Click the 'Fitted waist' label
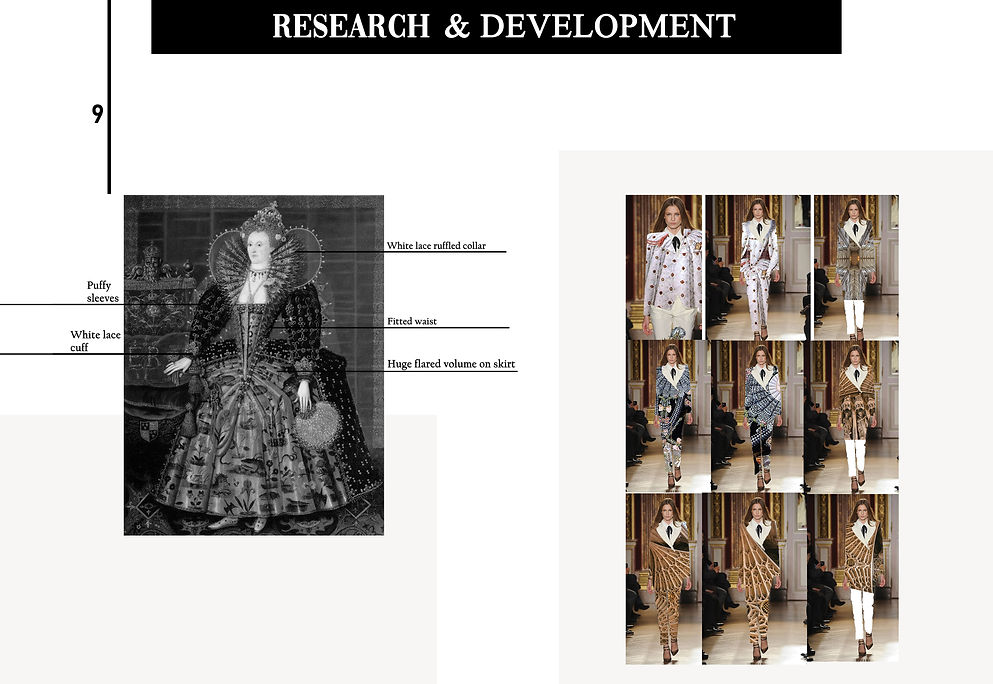993x684 pixels. pyautogui.click(x=412, y=321)
